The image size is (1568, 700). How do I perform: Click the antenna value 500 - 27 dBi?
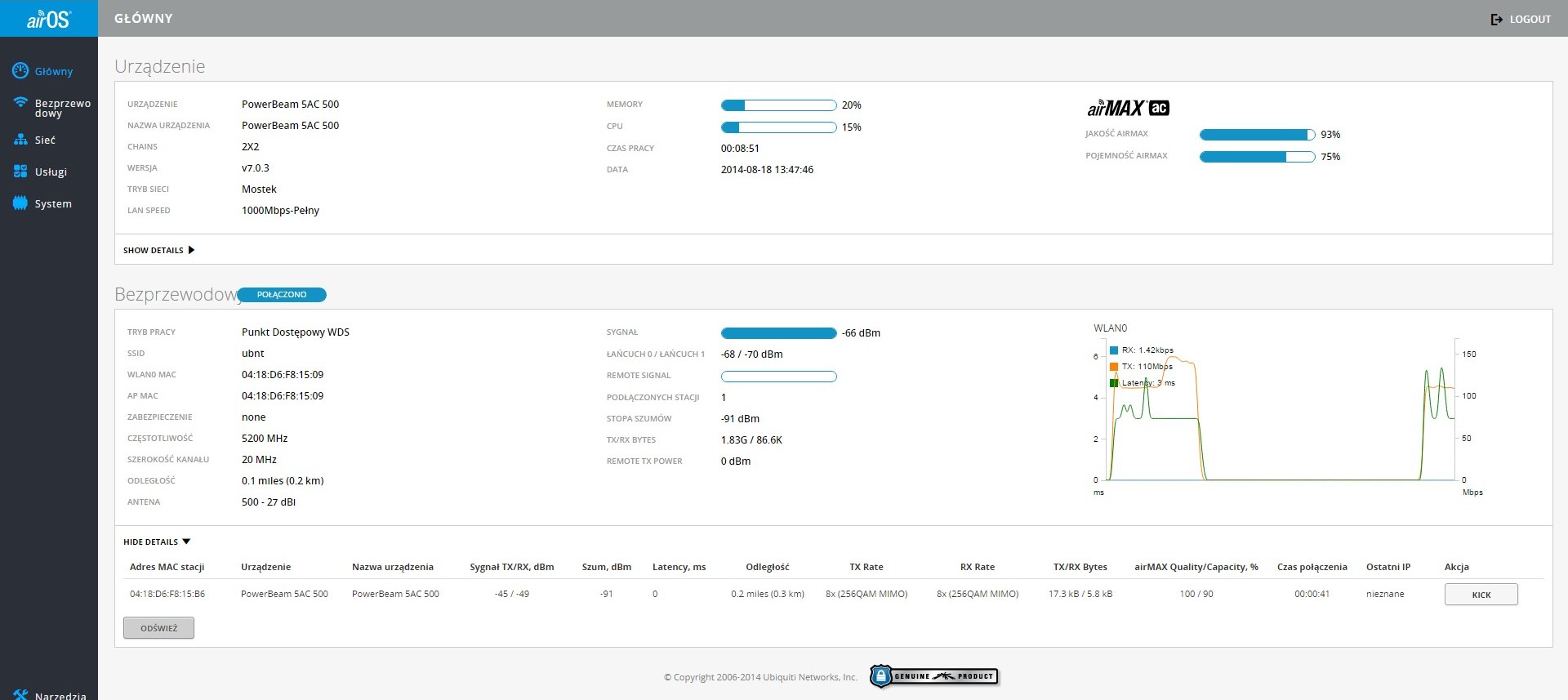point(269,502)
